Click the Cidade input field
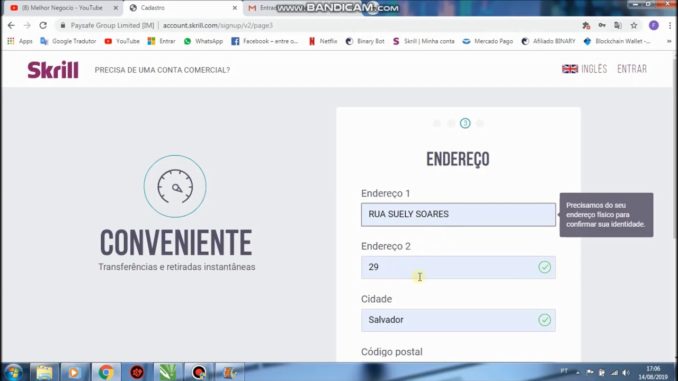The width and height of the screenshot is (678, 381). [x=458, y=320]
